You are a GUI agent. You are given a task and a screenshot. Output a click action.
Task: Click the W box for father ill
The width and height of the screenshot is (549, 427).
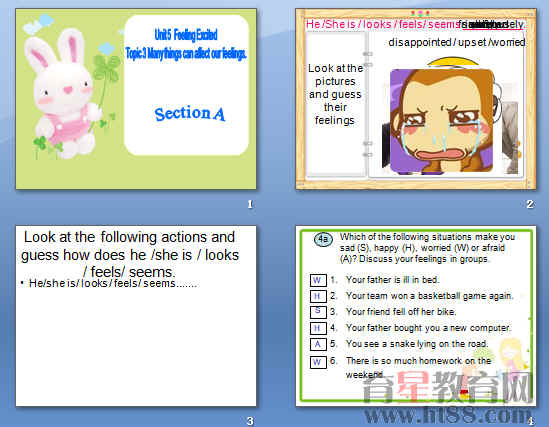[x=318, y=280]
